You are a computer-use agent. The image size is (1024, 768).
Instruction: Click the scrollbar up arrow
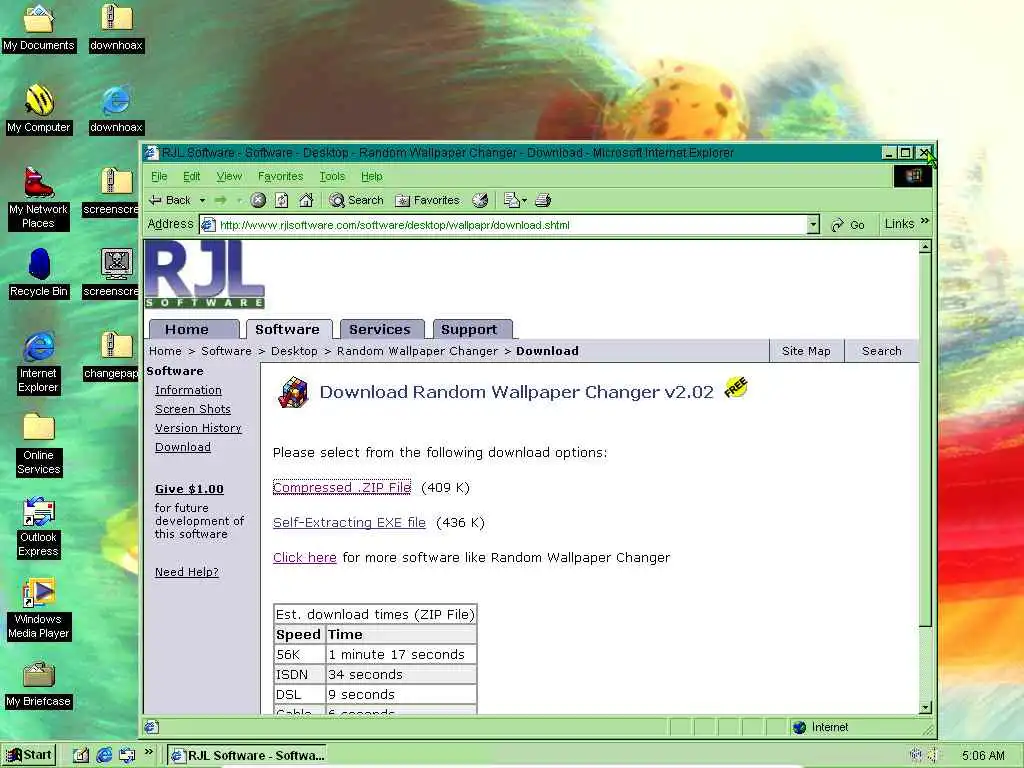click(x=925, y=247)
